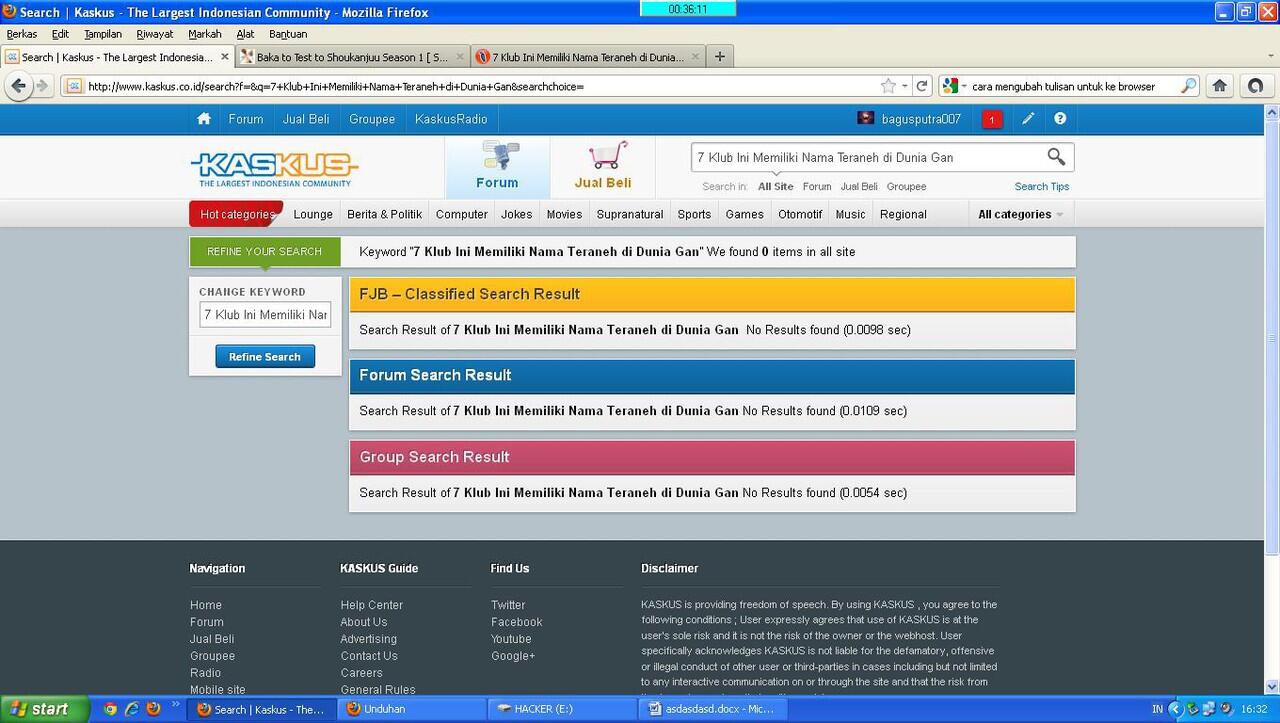
Task: Click the add-on icon right of Home button
Action: point(1256,86)
